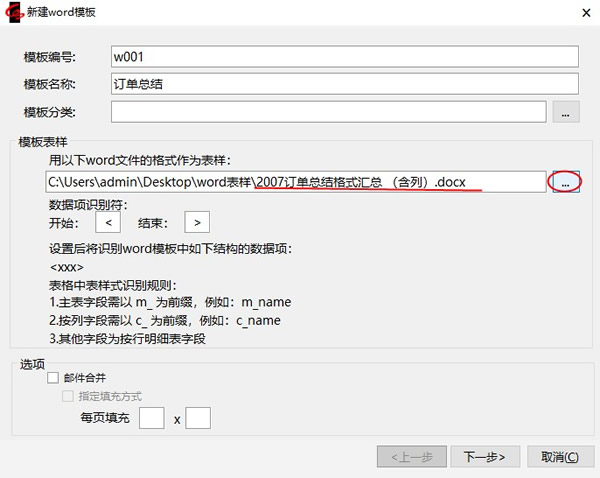Cancel with the 取消(C) button
The height and width of the screenshot is (478, 600).
[x=559, y=456]
